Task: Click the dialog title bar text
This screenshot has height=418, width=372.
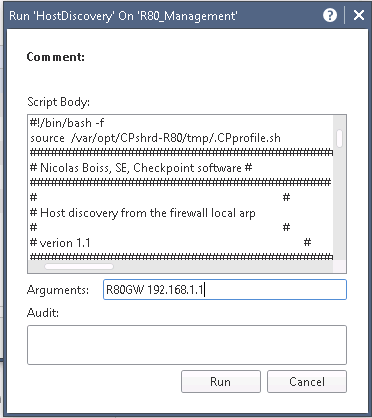Action: 123,16
